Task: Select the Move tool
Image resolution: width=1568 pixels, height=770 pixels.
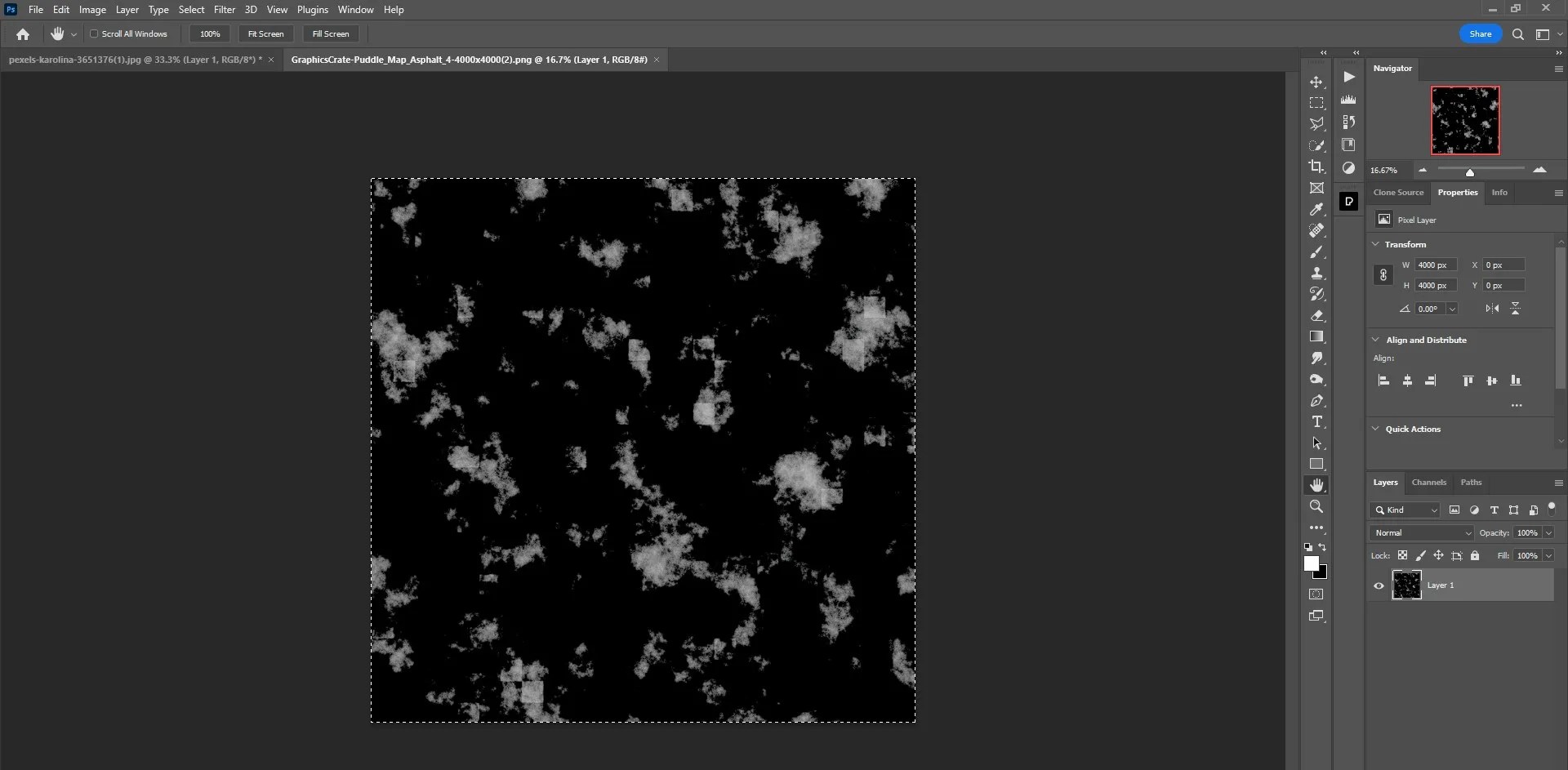Action: [x=1317, y=82]
